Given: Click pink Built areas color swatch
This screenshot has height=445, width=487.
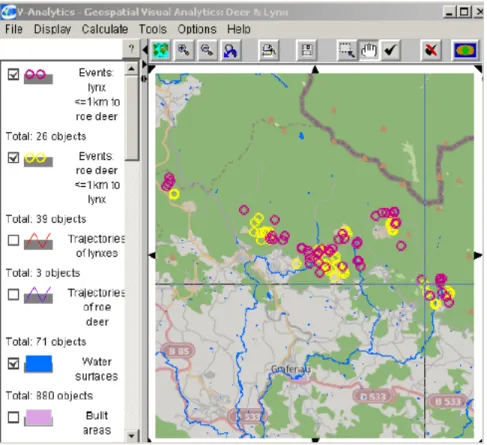Looking at the screenshot, I should click(x=38, y=418).
